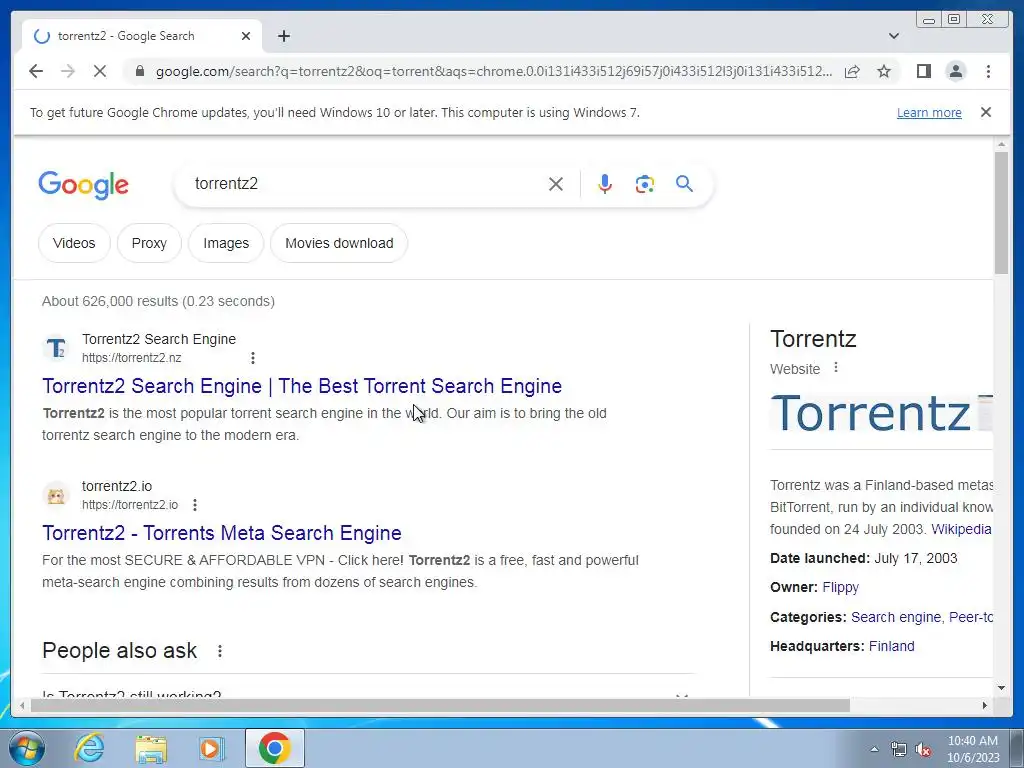Open a new tab
The height and width of the screenshot is (768, 1024).
coord(283,36)
